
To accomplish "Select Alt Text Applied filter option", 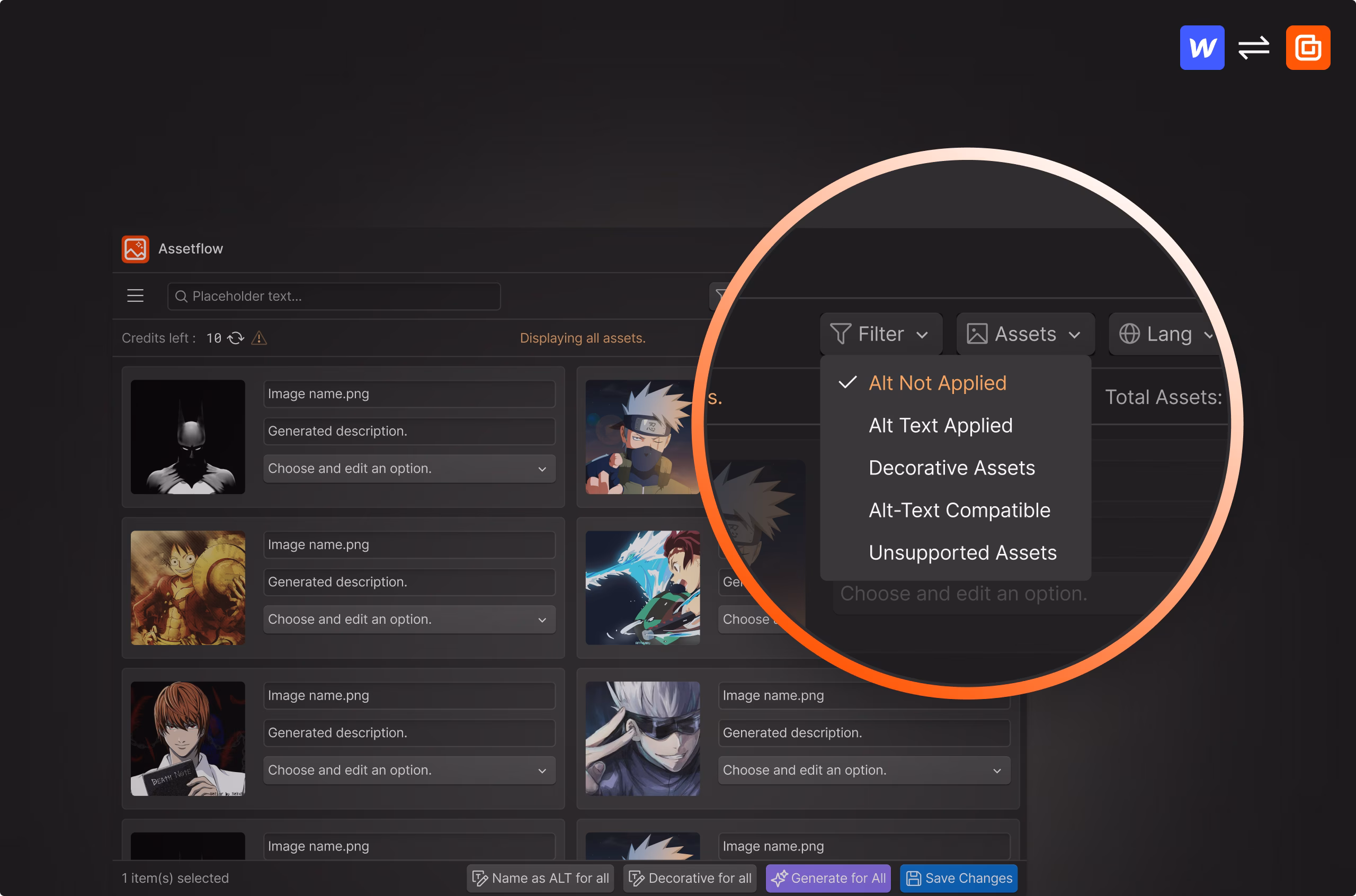I will click(956, 425).
